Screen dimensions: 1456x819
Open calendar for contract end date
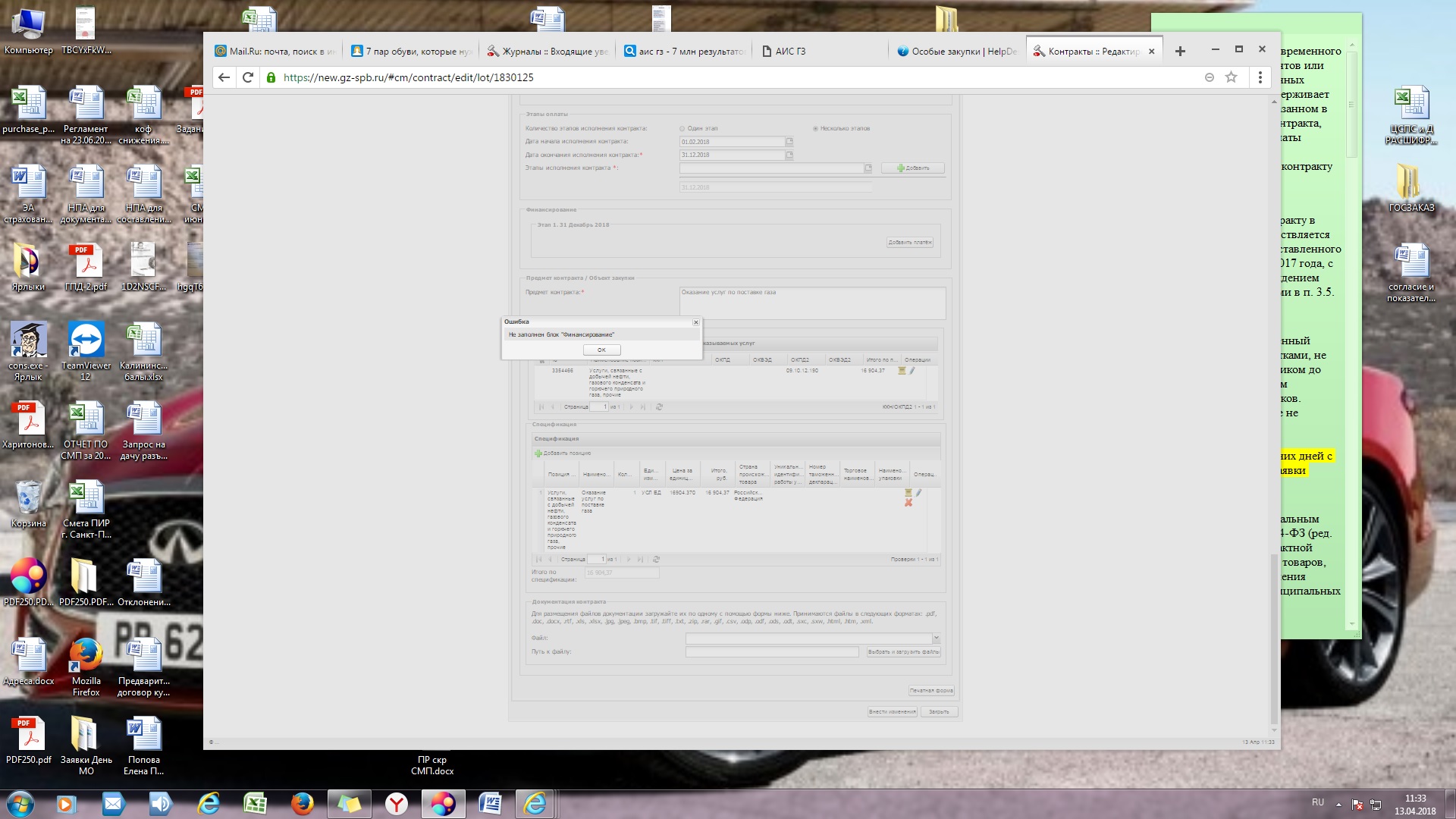pyautogui.click(x=789, y=155)
